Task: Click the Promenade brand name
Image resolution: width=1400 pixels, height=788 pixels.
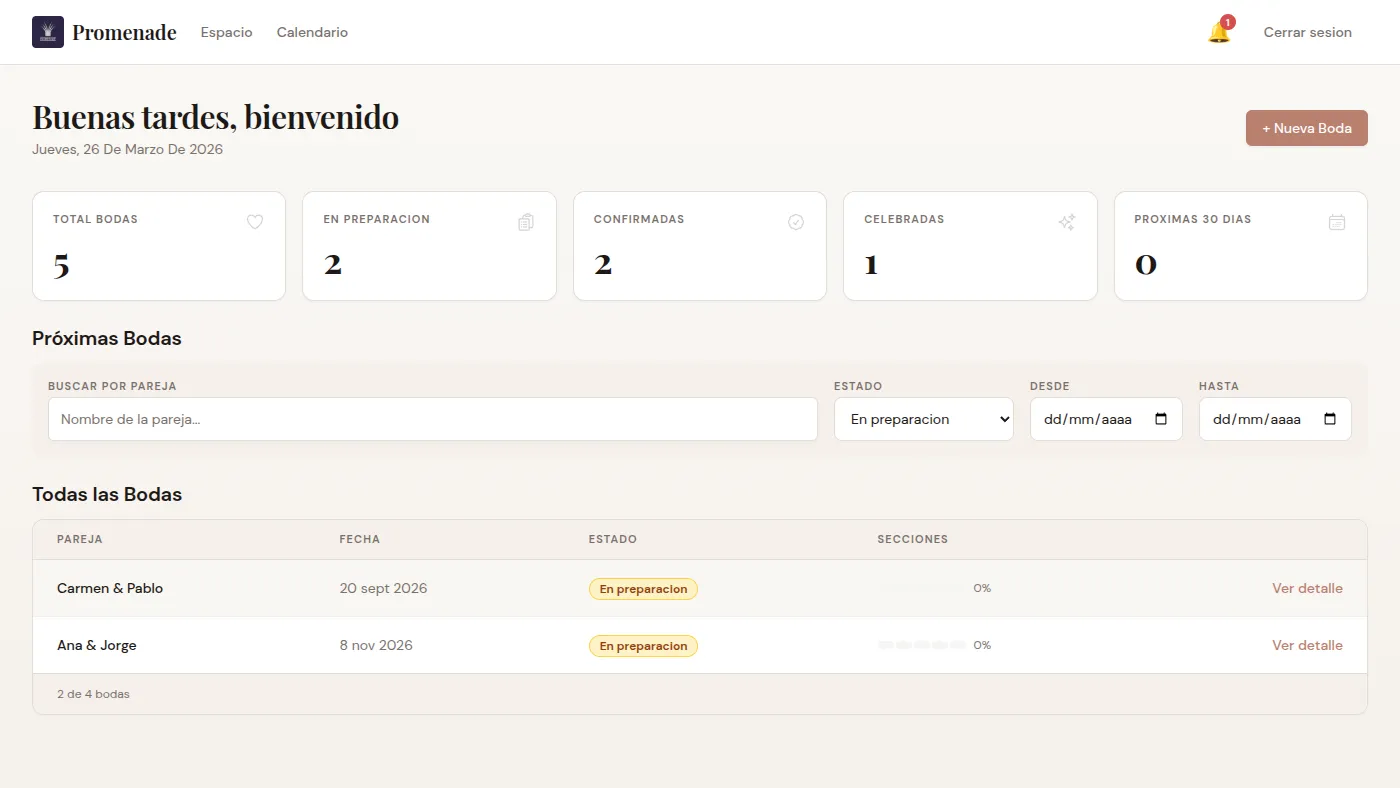Action: pos(124,32)
